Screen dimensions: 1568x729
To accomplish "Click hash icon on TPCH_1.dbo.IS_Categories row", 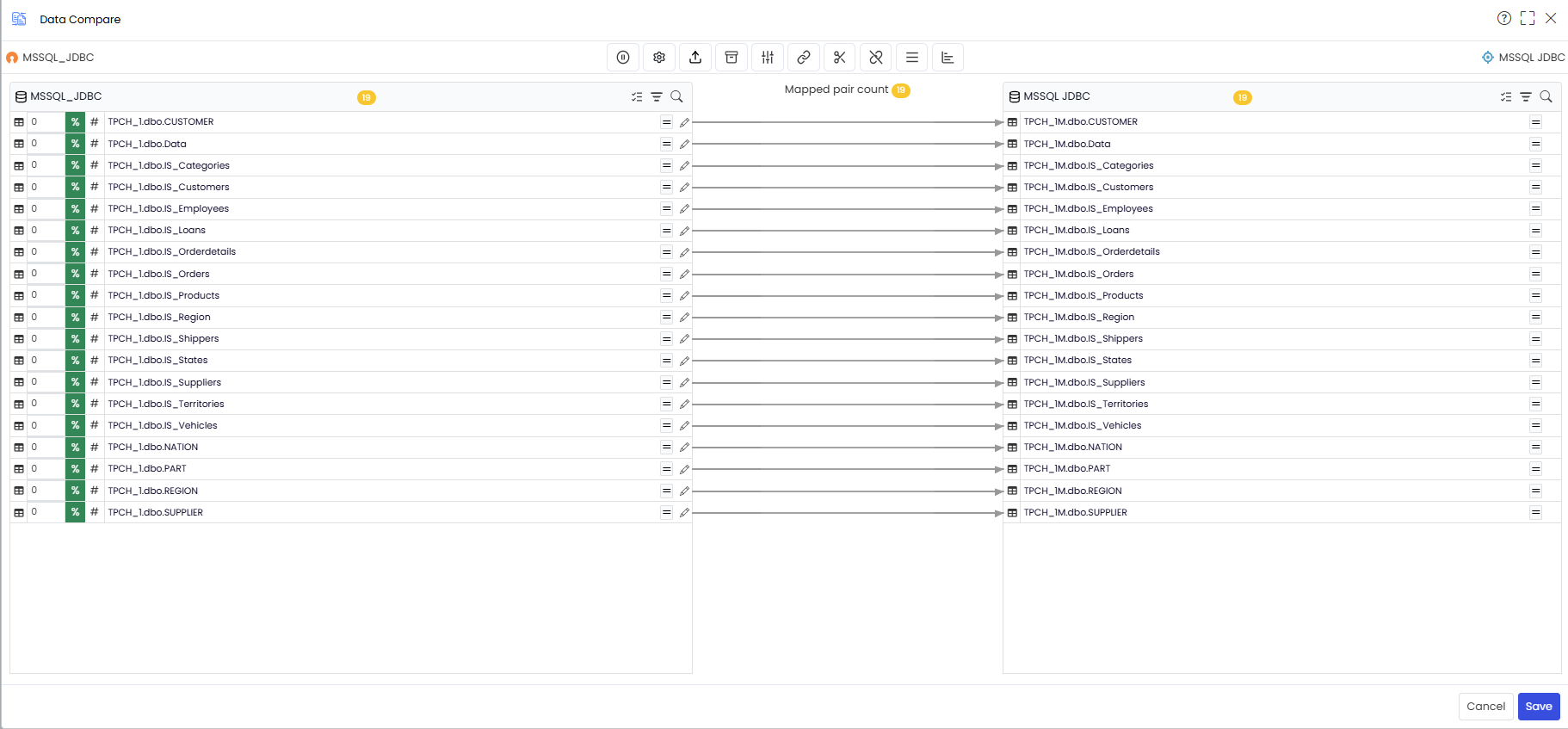I will coord(95,165).
